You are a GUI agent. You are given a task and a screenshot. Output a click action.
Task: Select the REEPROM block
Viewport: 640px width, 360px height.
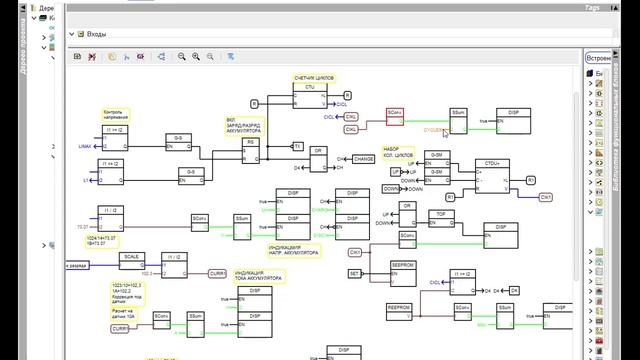coord(399,312)
